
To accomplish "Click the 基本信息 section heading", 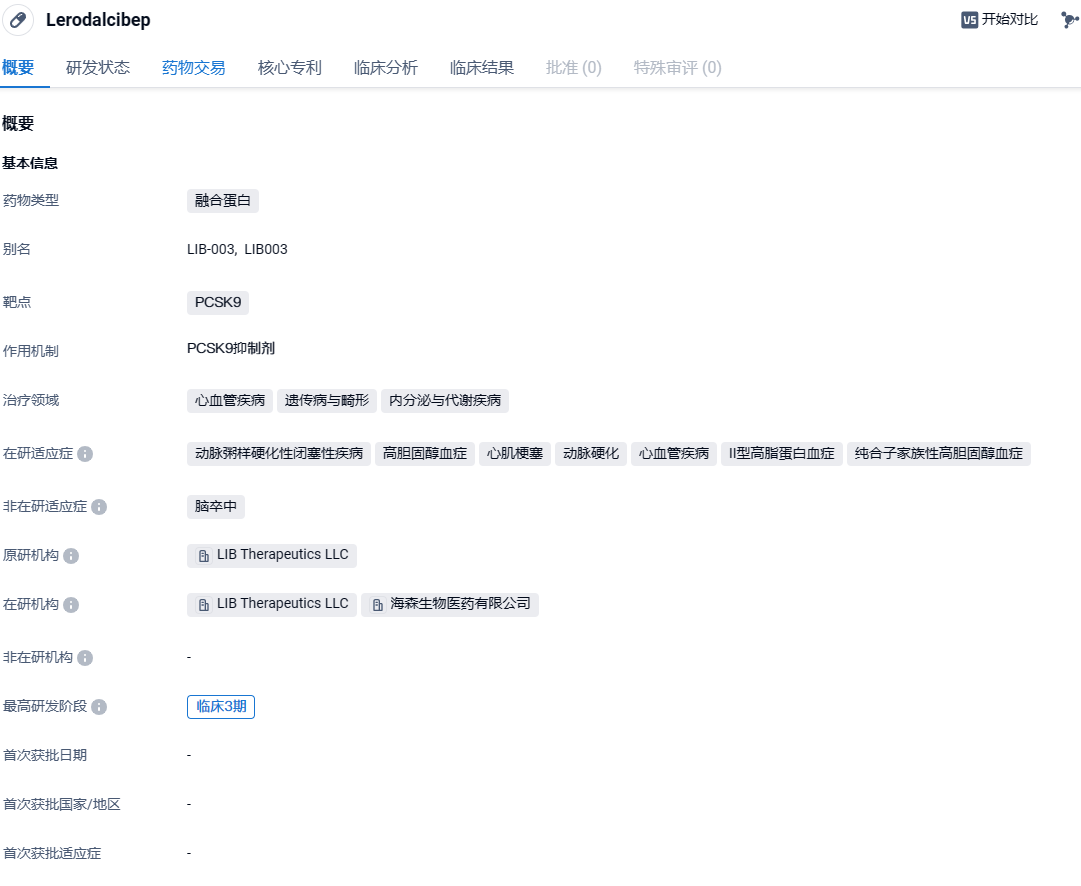I will tap(30, 163).
